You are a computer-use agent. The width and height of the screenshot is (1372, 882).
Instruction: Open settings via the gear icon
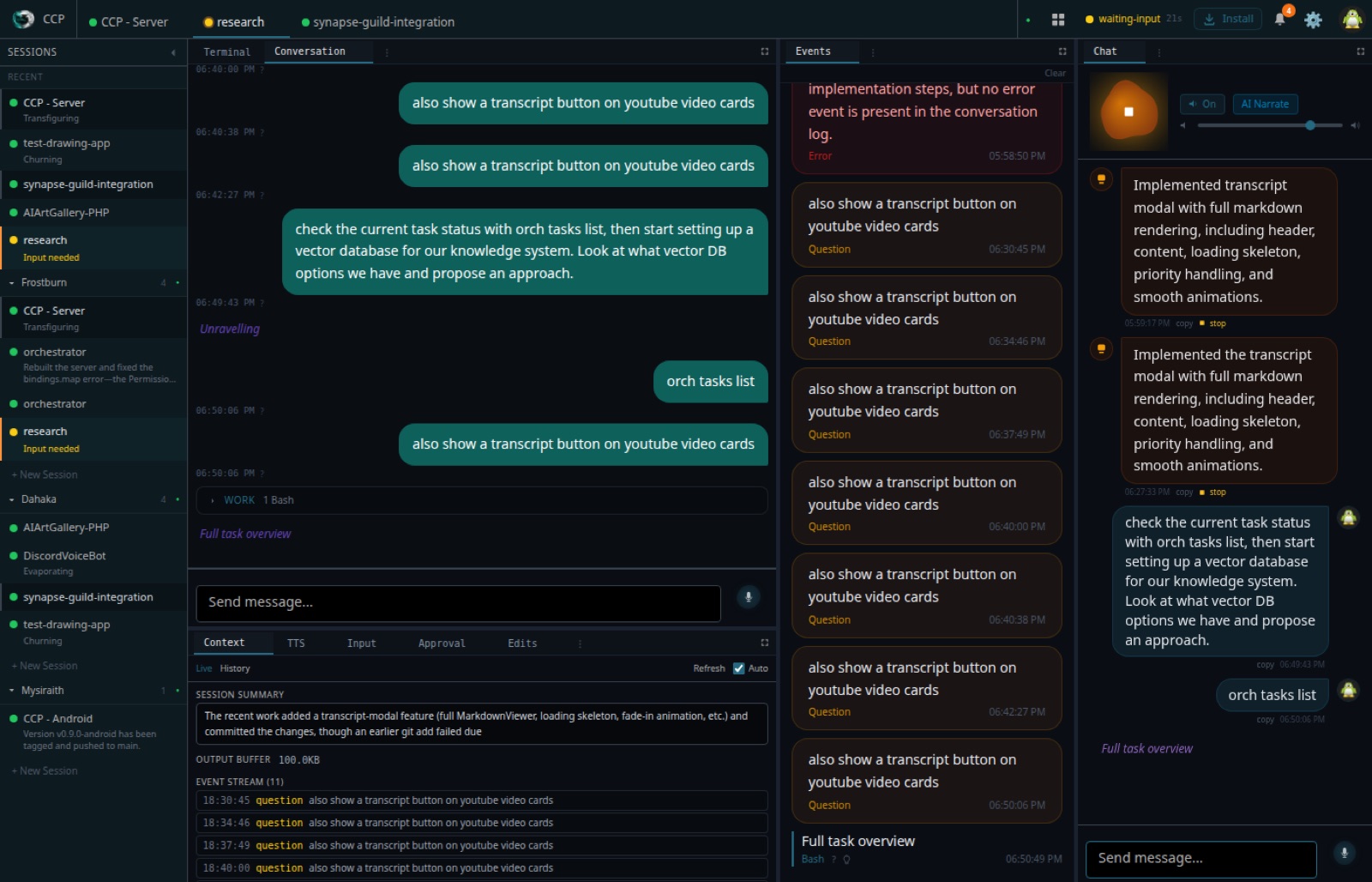[x=1313, y=19]
